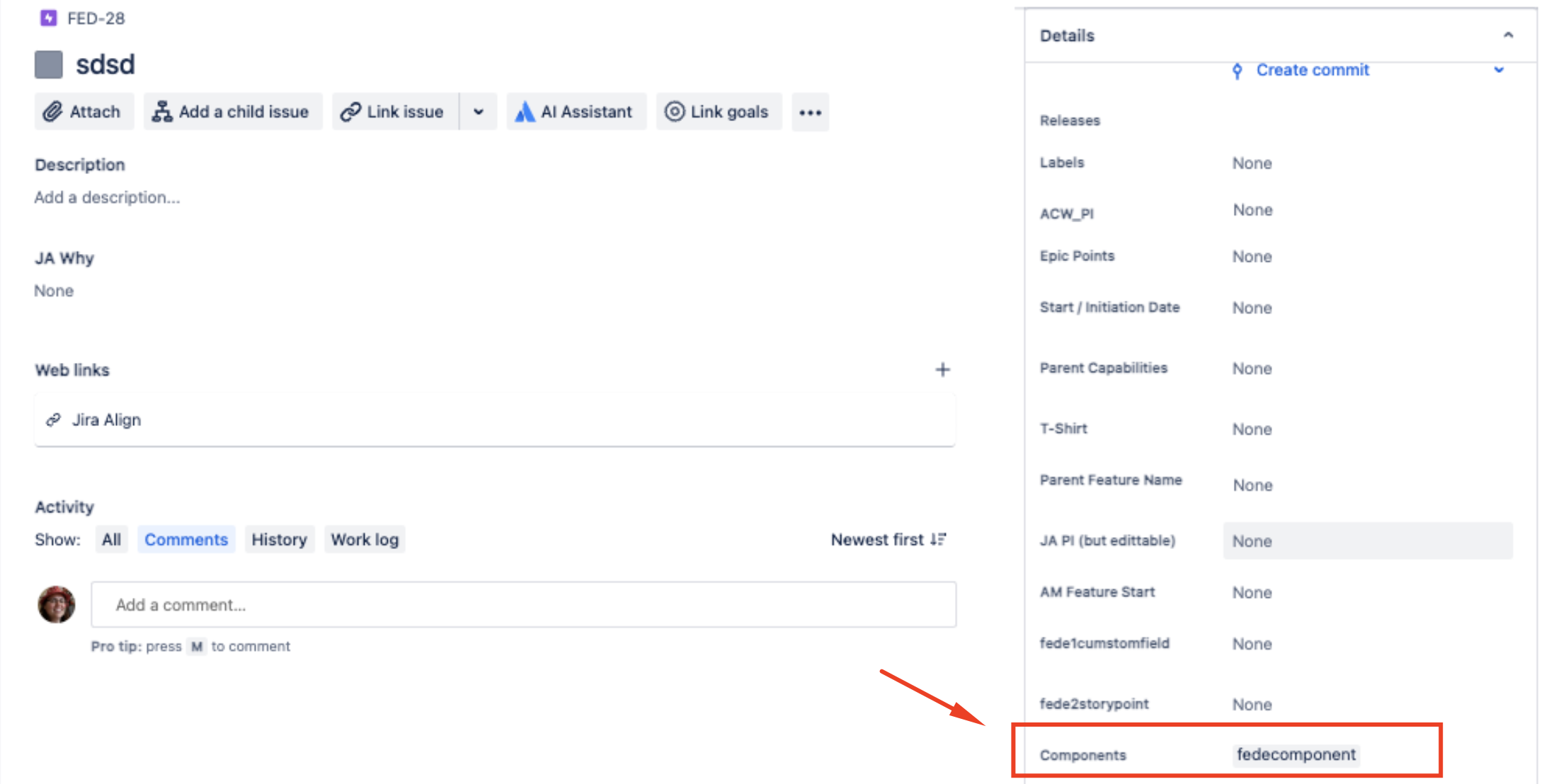The height and width of the screenshot is (784, 1549).
Task: Click the fedecomponent component tag
Action: 1296,754
